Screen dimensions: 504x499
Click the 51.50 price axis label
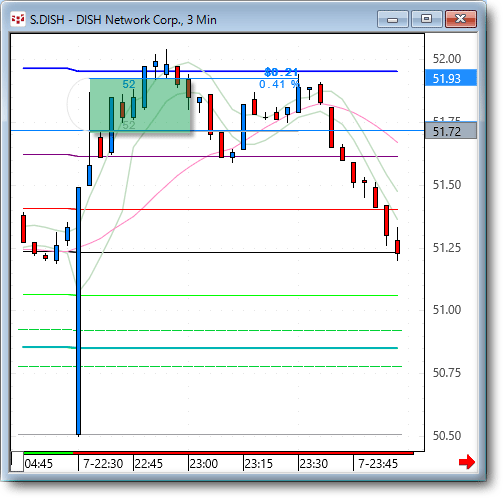[x=447, y=185]
